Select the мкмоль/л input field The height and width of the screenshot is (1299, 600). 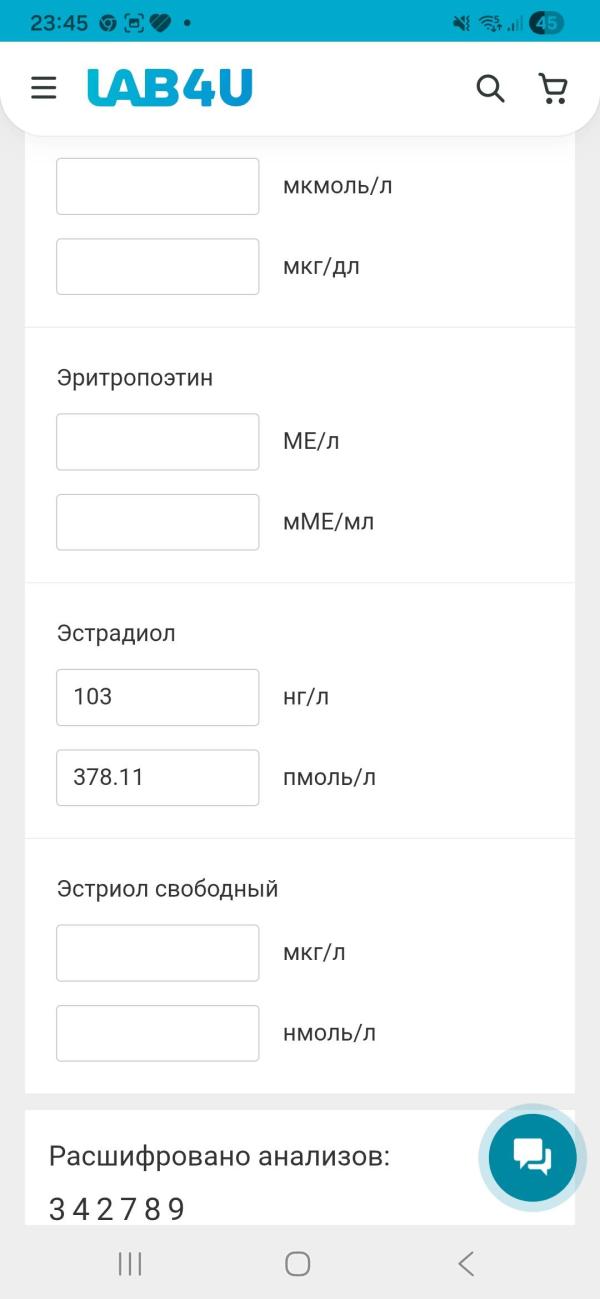157,186
